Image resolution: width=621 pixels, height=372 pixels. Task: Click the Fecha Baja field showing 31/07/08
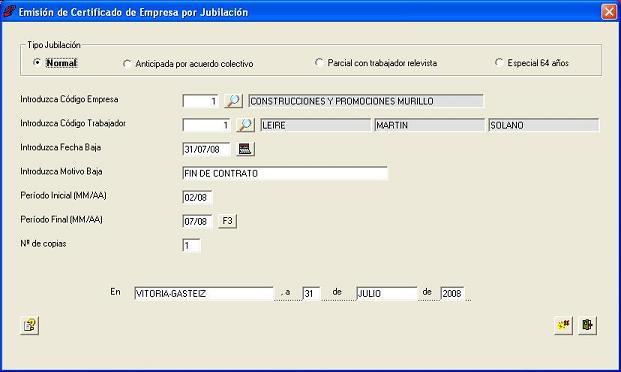(206, 149)
